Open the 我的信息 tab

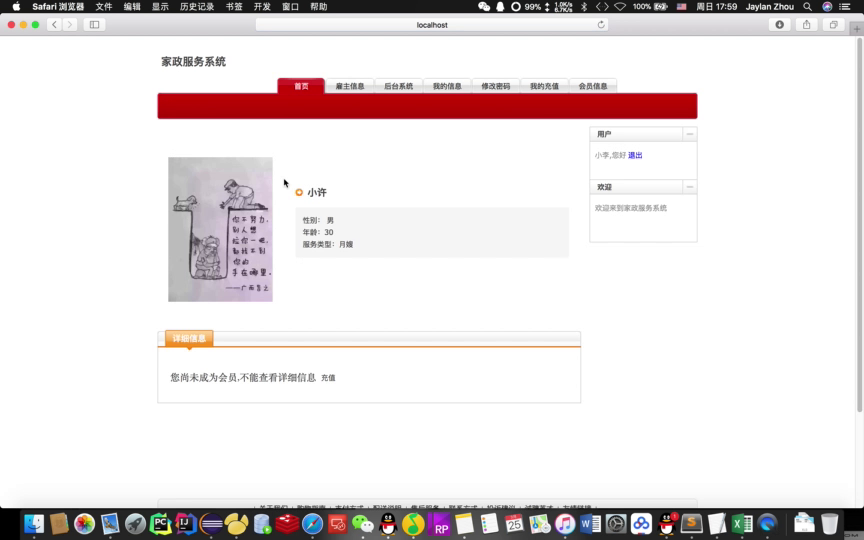[x=447, y=86]
